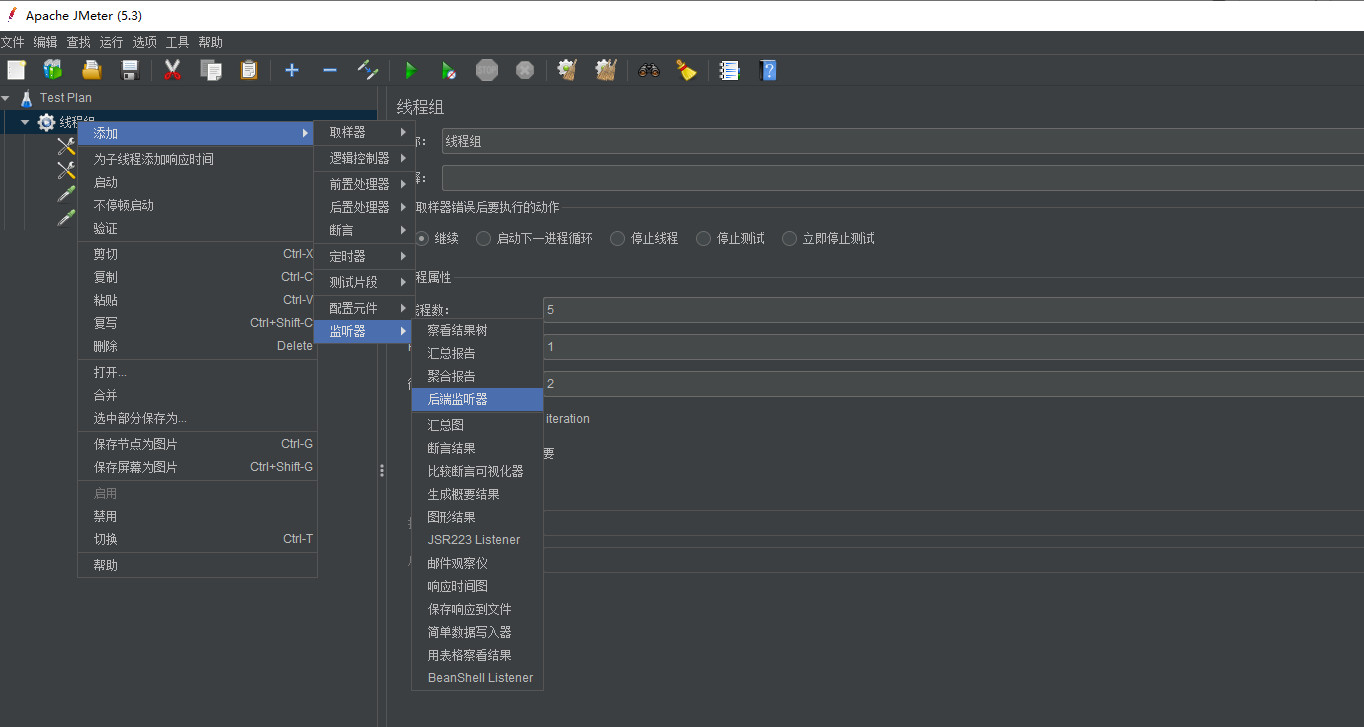
Task: Open the 选项 menu in the menu bar
Action: 144,42
